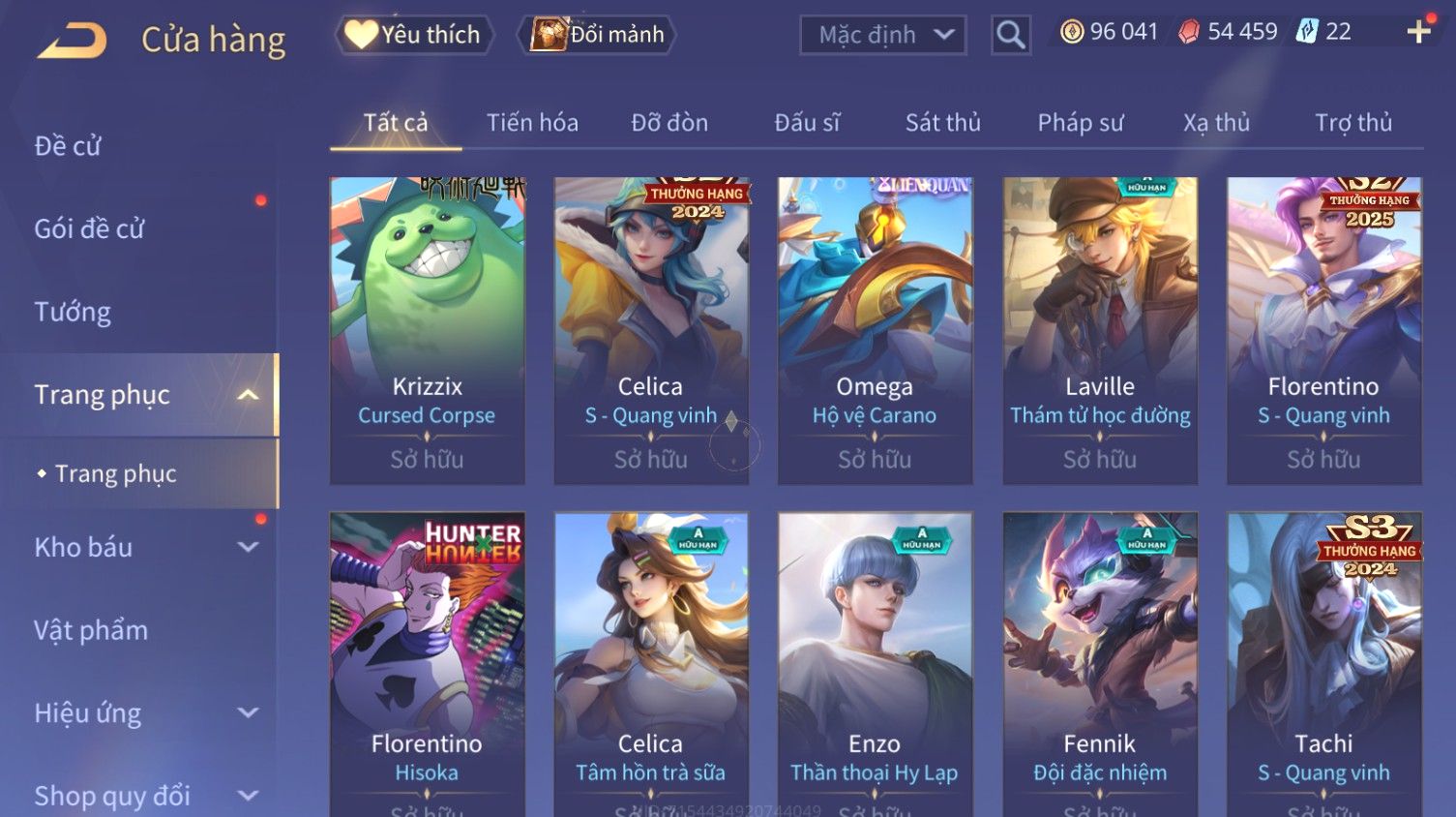Viewport: 1456px width, 817px height.
Task: Switch to the Sát thủ tab
Action: coord(942,123)
